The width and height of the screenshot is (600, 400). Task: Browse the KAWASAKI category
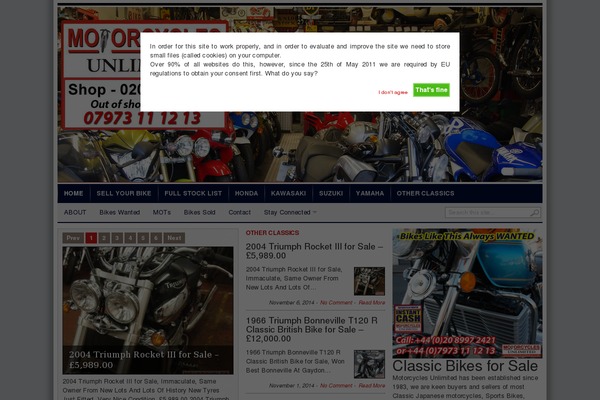[289, 193]
